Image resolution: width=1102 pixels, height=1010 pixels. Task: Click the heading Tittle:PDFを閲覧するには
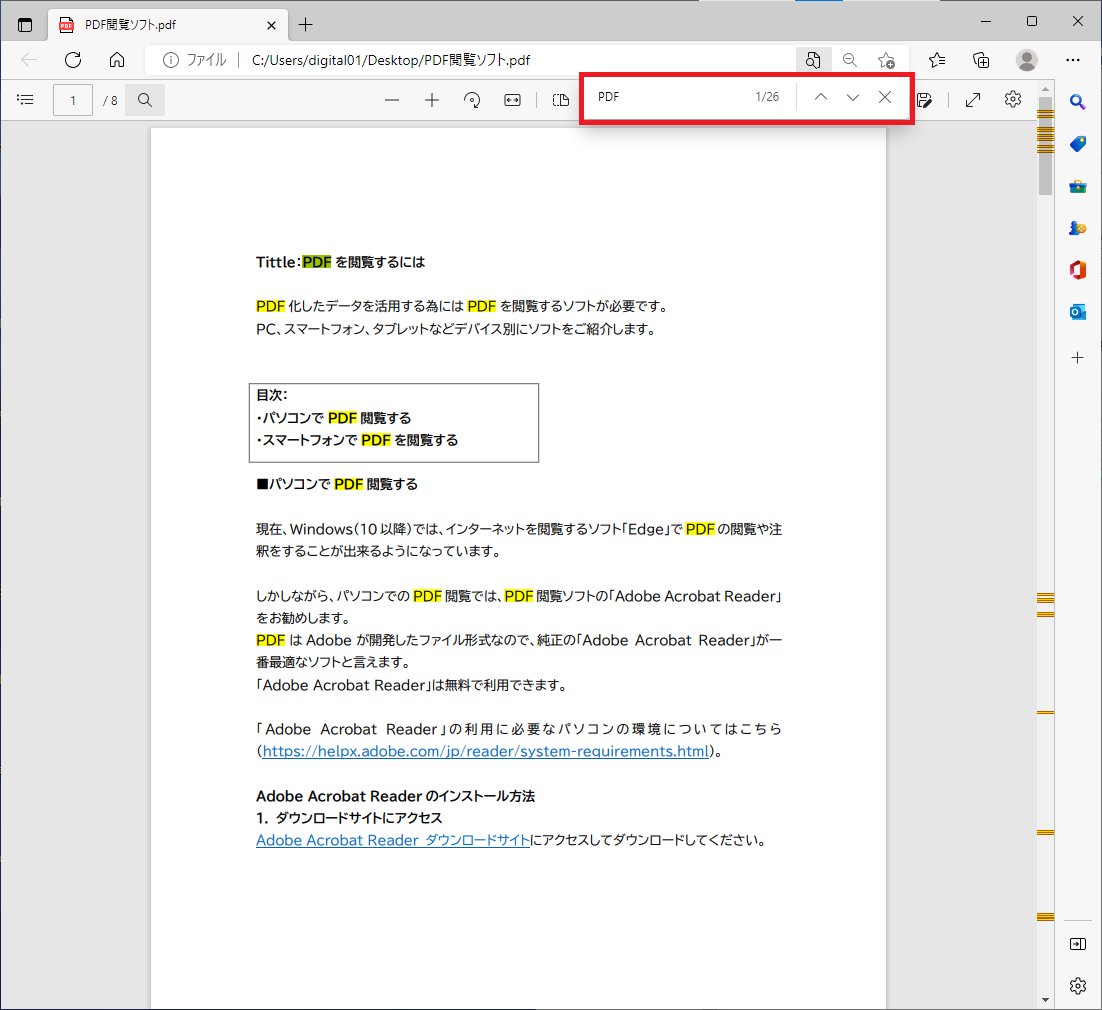pos(340,262)
